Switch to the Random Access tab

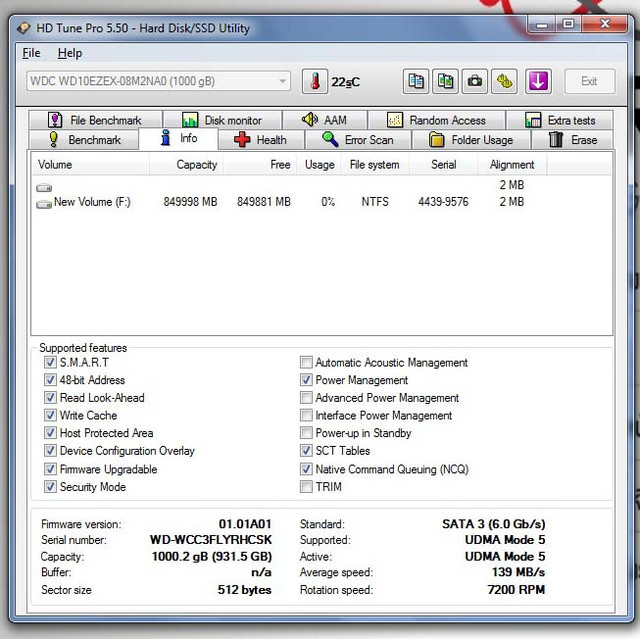[x=436, y=120]
